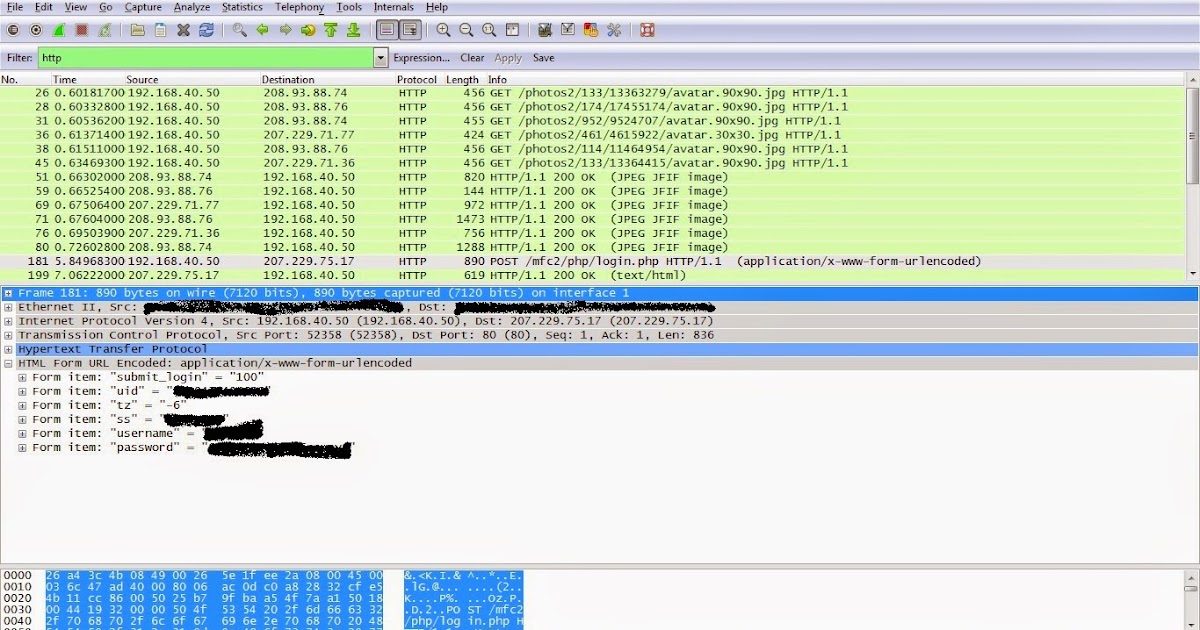Open the Statistics menu
This screenshot has width=1200, height=630.
(x=242, y=7)
